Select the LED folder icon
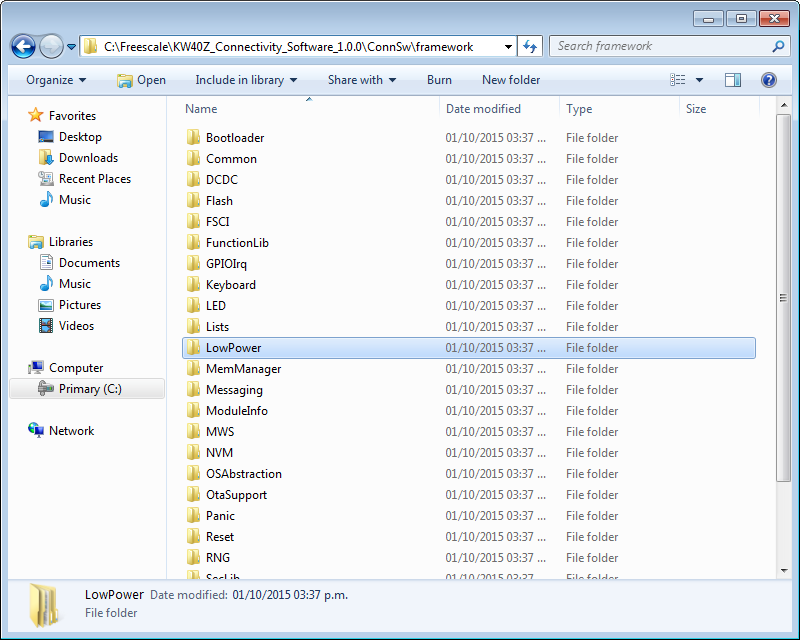 [193, 305]
